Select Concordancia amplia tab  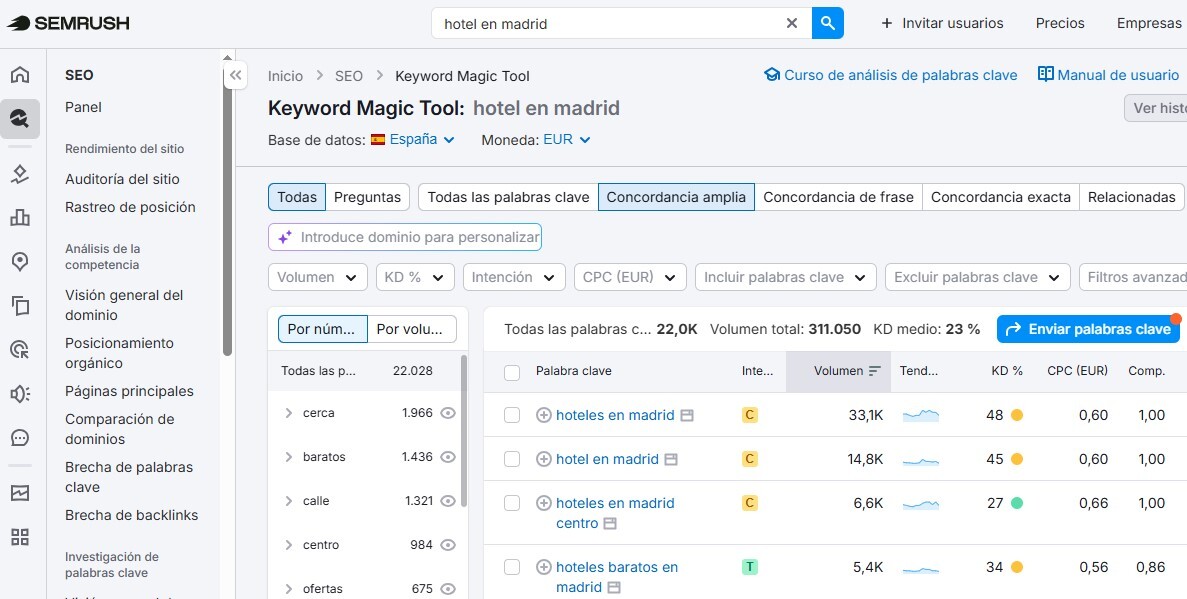(676, 197)
